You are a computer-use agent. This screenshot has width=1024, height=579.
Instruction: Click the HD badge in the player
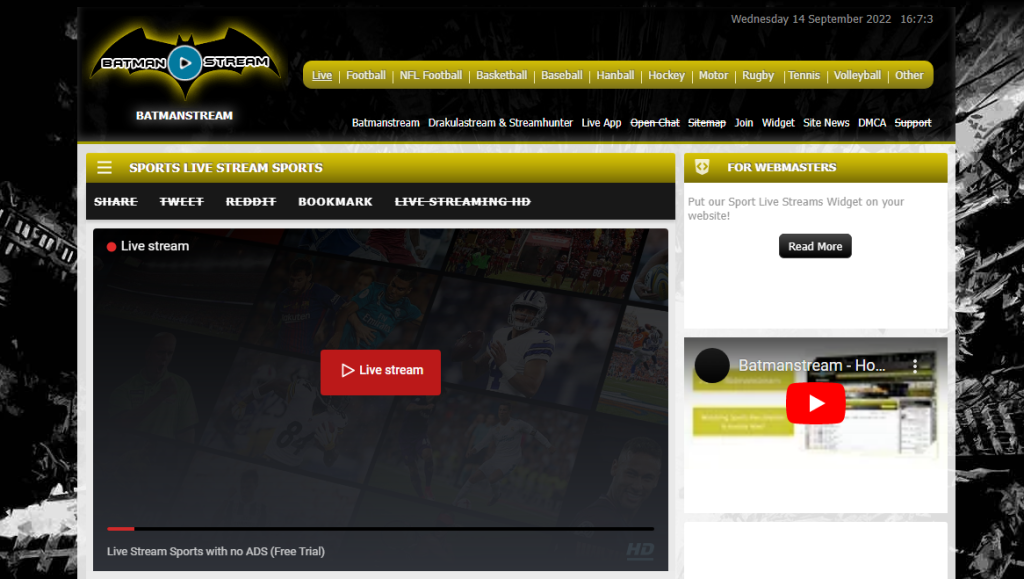[x=640, y=550]
